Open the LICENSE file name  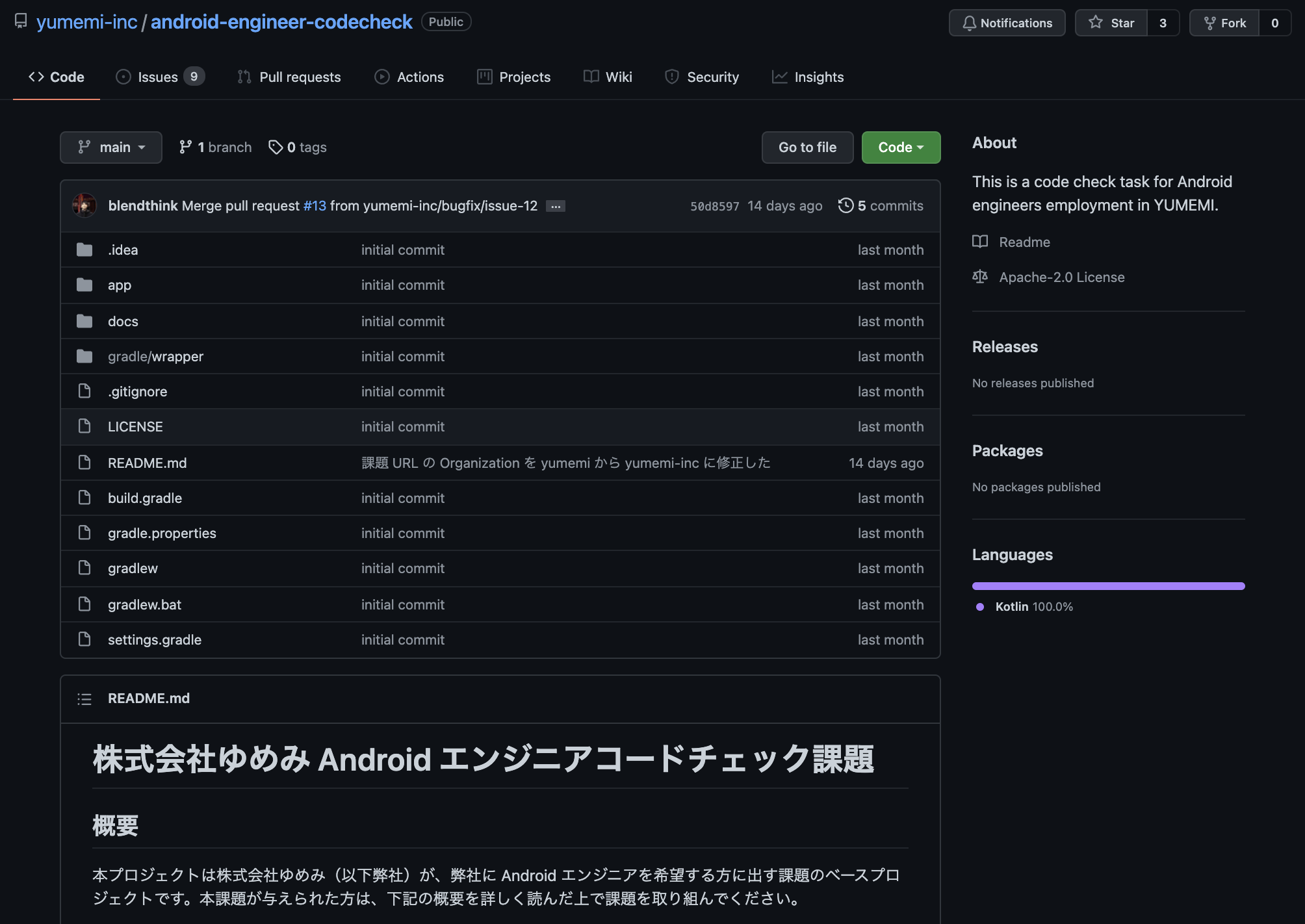tap(135, 426)
